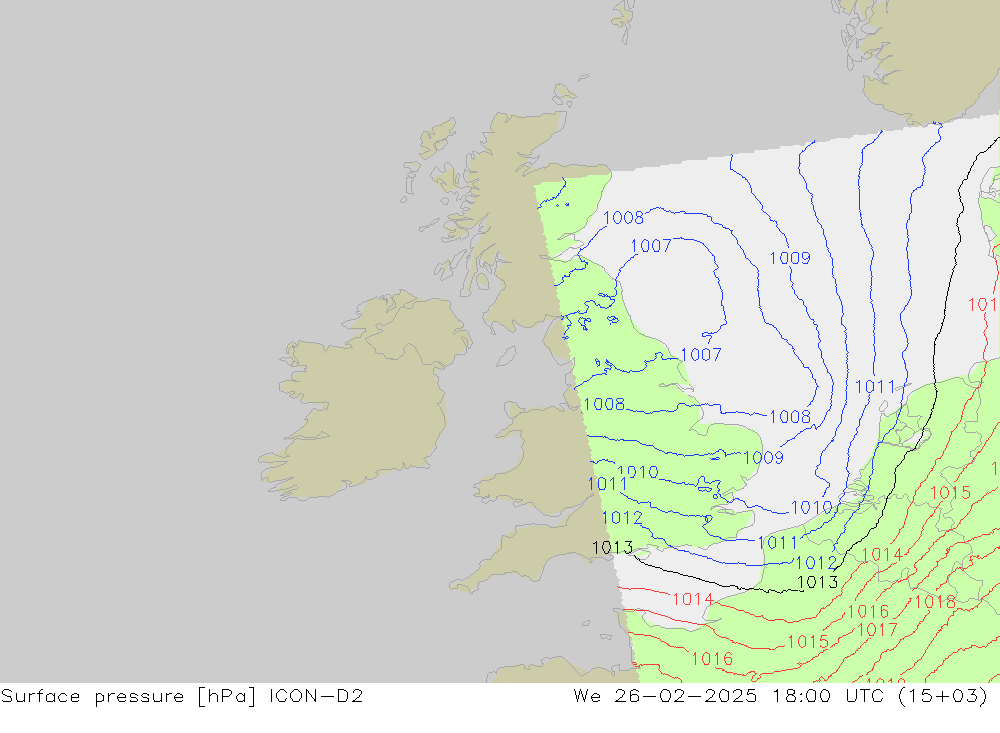Click the 1009 label by East Anglia coast

[x=763, y=457]
